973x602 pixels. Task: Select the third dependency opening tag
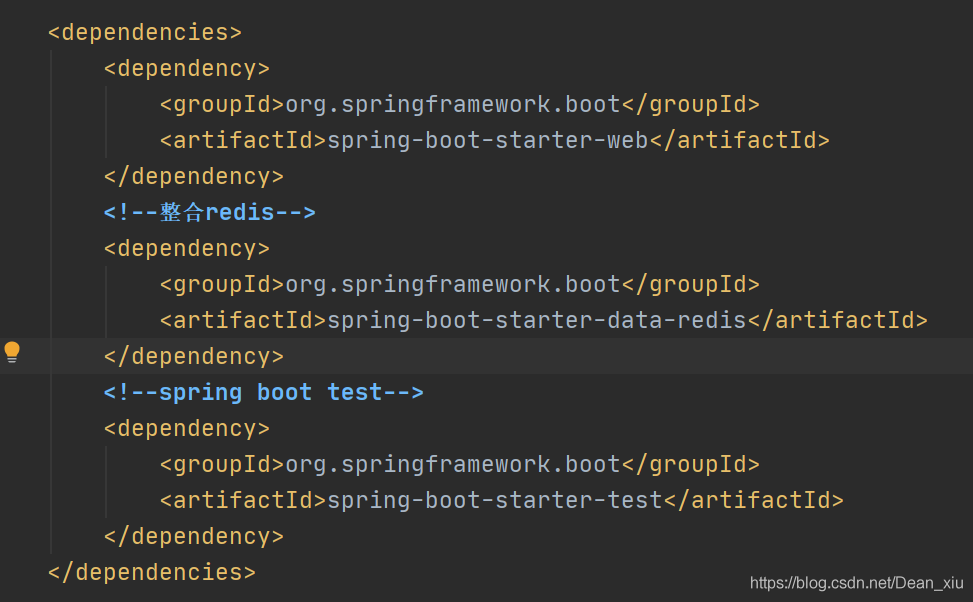point(186,427)
